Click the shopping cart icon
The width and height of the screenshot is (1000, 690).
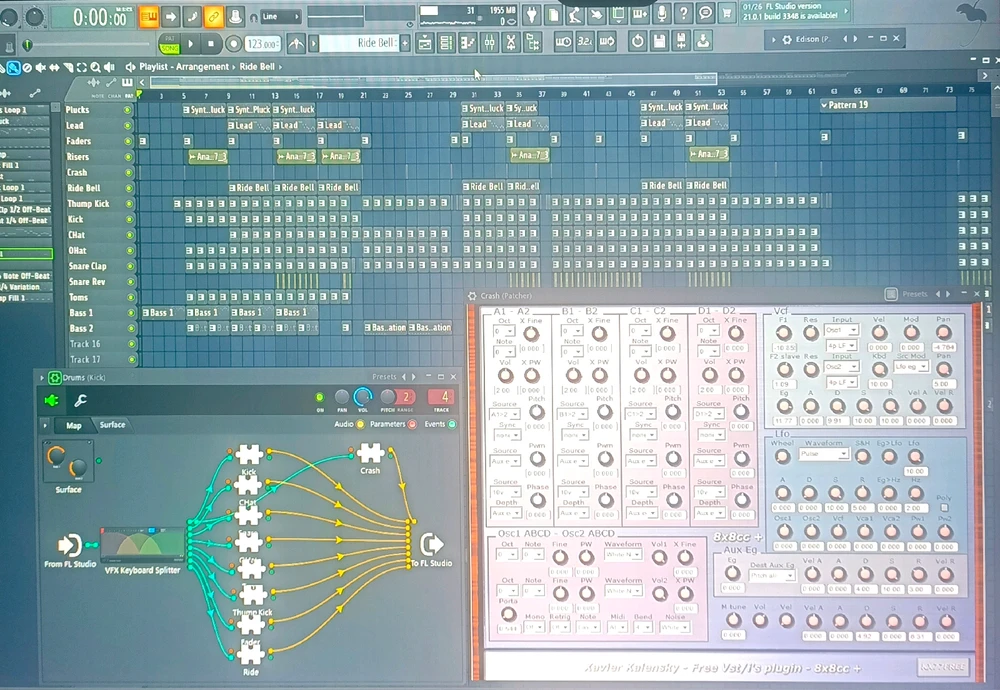726,14
